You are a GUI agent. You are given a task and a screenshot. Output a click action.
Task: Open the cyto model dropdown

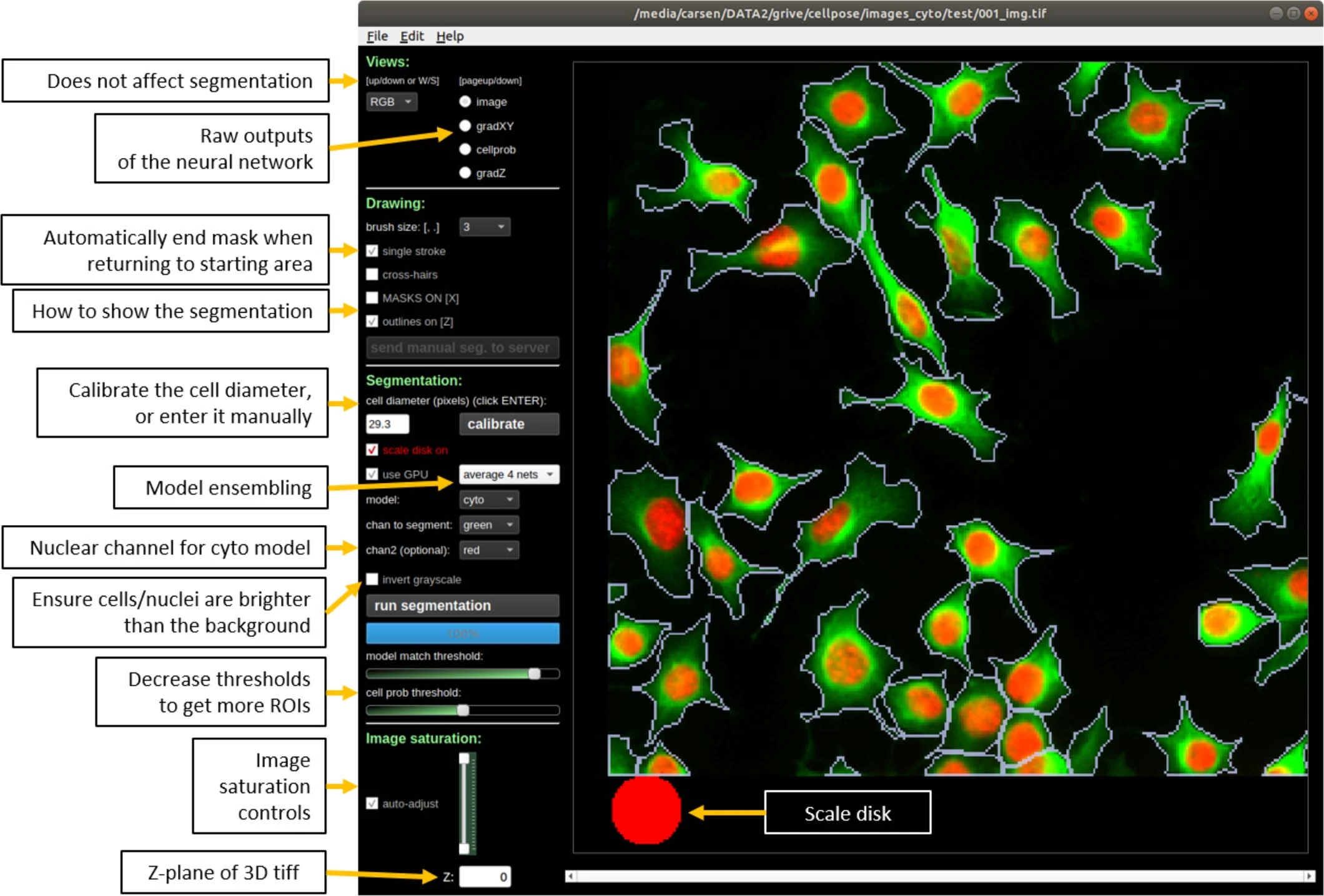488,500
